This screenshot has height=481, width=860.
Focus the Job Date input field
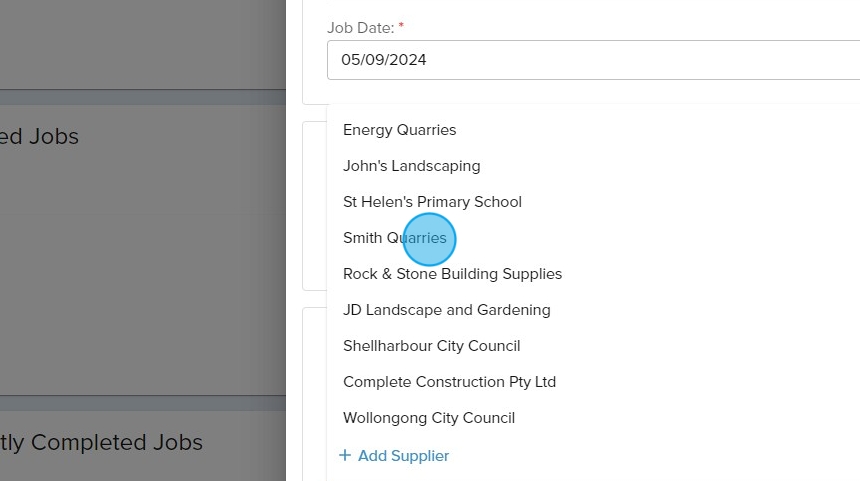[590, 60]
